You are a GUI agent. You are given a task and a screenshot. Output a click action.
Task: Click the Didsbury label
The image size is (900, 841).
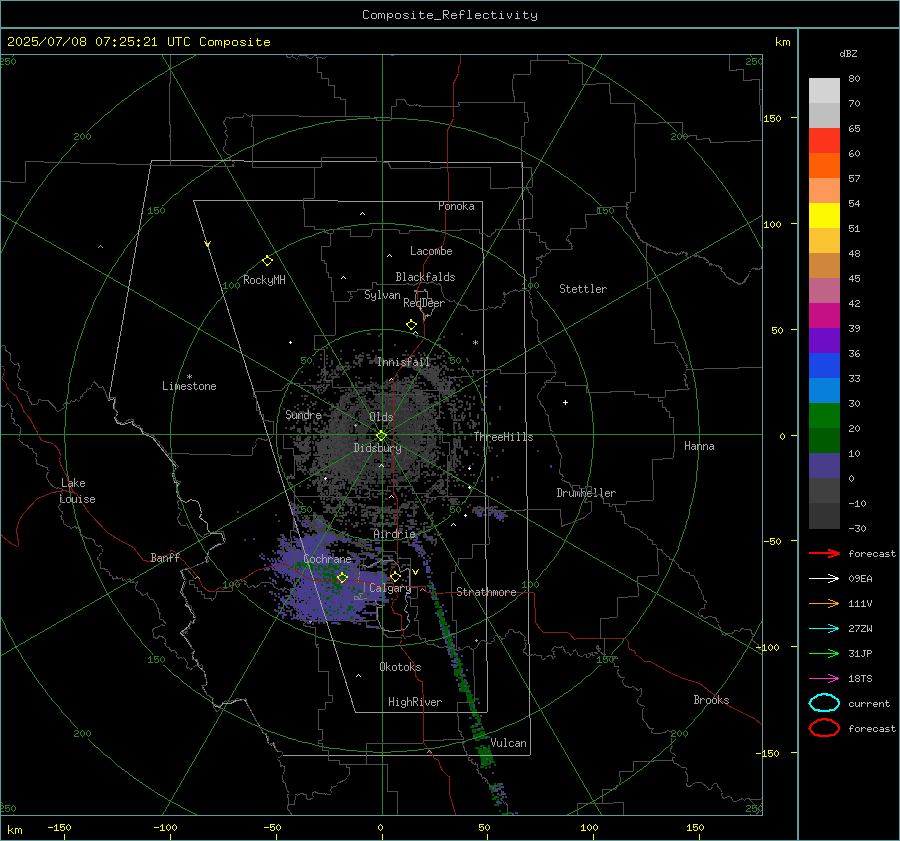[377, 448]
